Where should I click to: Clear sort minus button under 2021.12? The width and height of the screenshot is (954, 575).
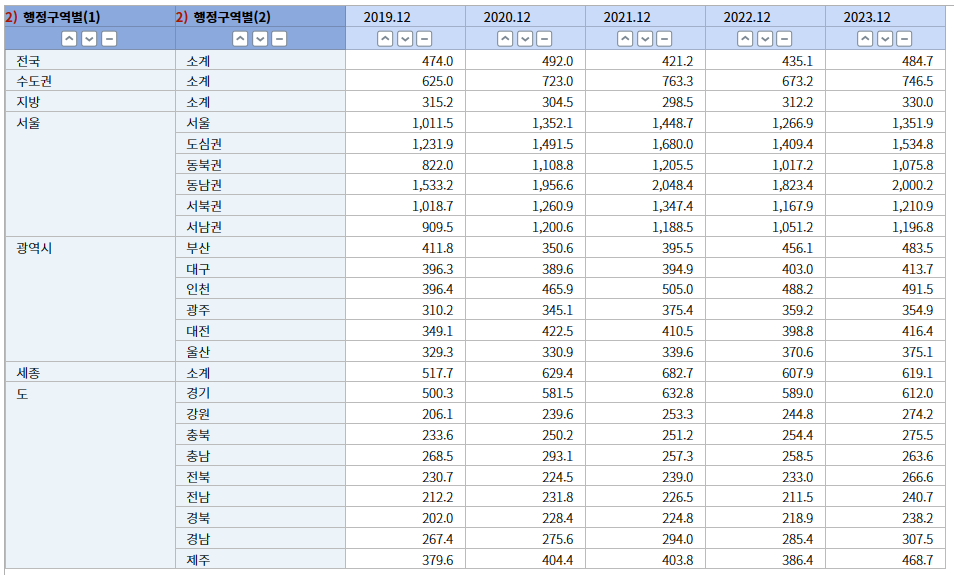click(664, 39)
